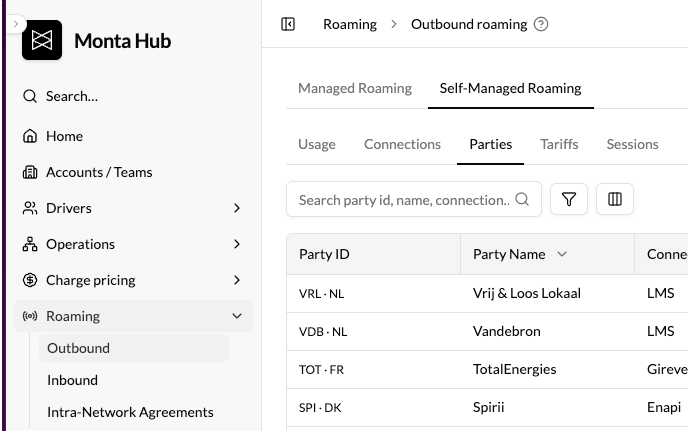Click Vandebron party name
688x431 pixels.
(507, 331)
